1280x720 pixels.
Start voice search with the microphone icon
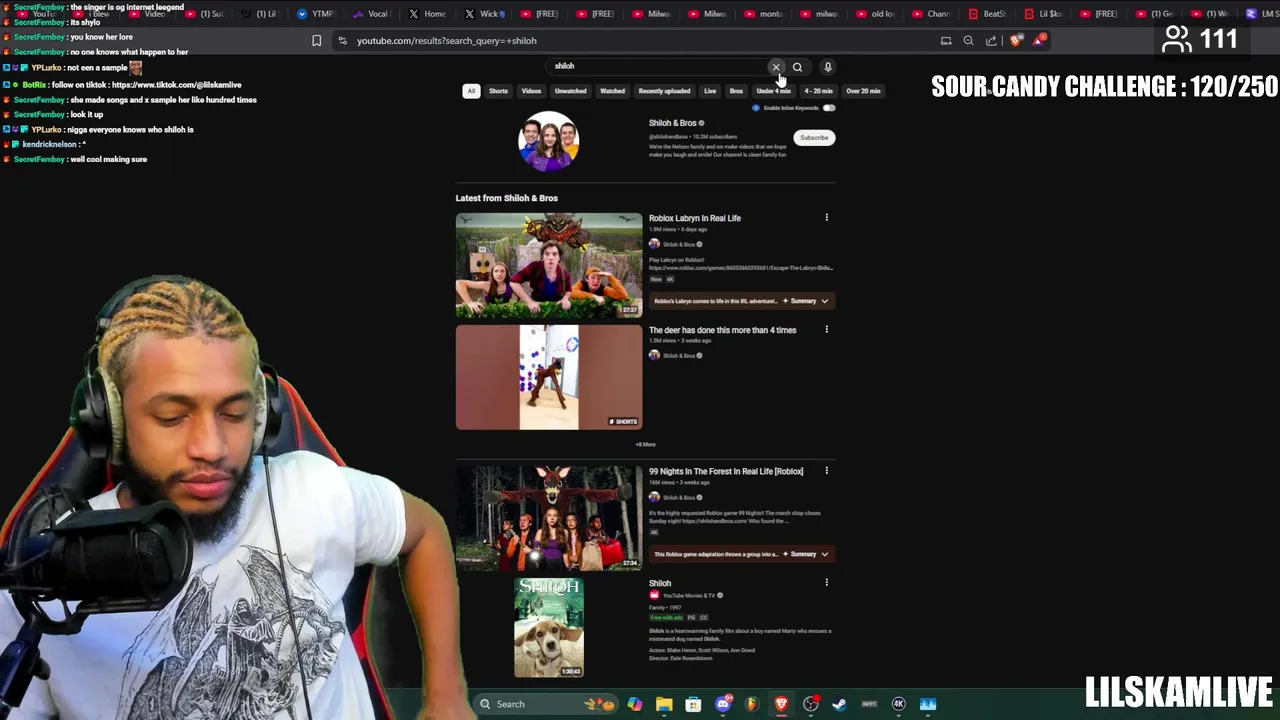[828, 67]
